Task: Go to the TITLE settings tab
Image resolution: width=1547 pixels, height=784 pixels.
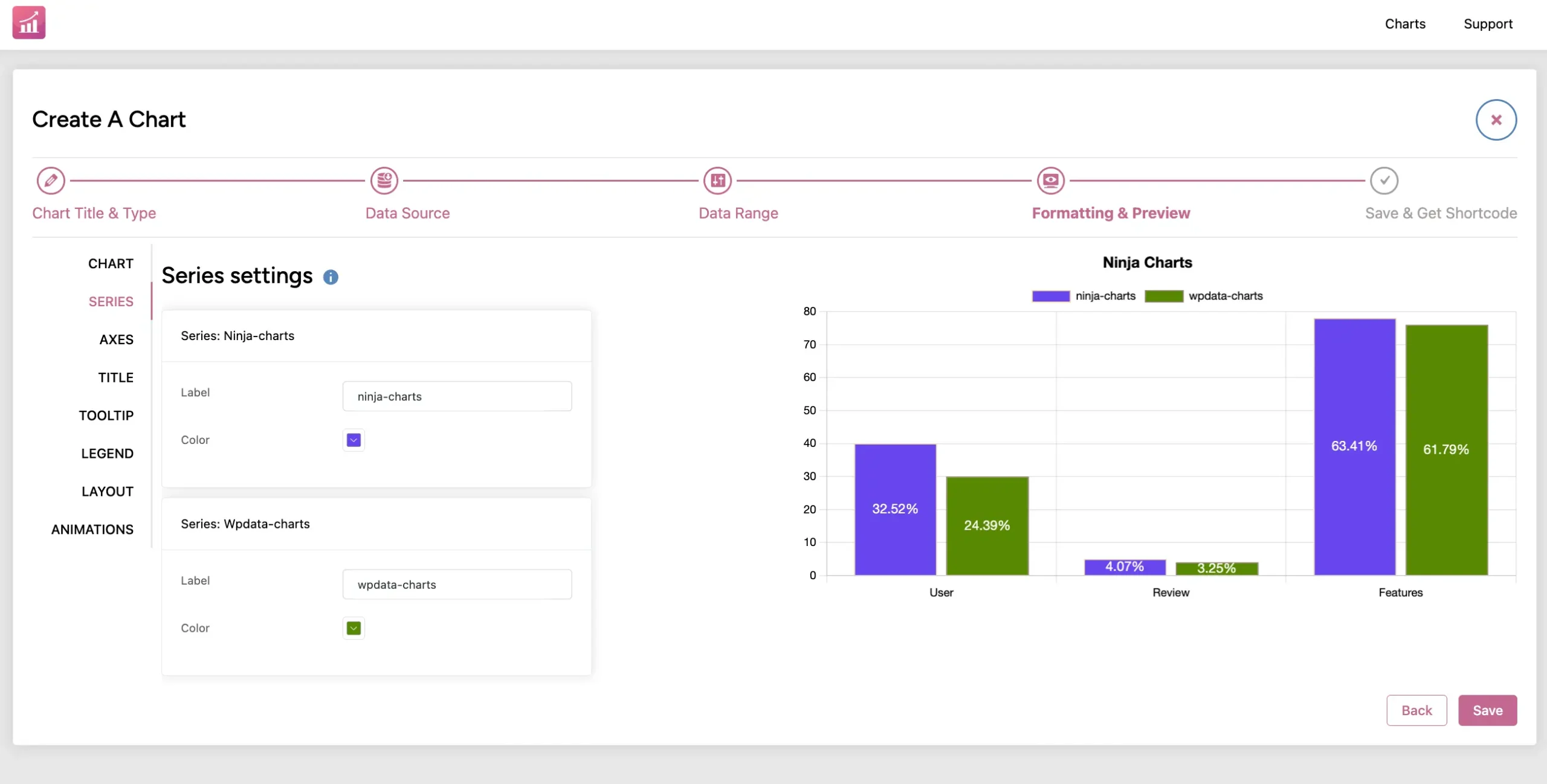Action: pos(116,378)
